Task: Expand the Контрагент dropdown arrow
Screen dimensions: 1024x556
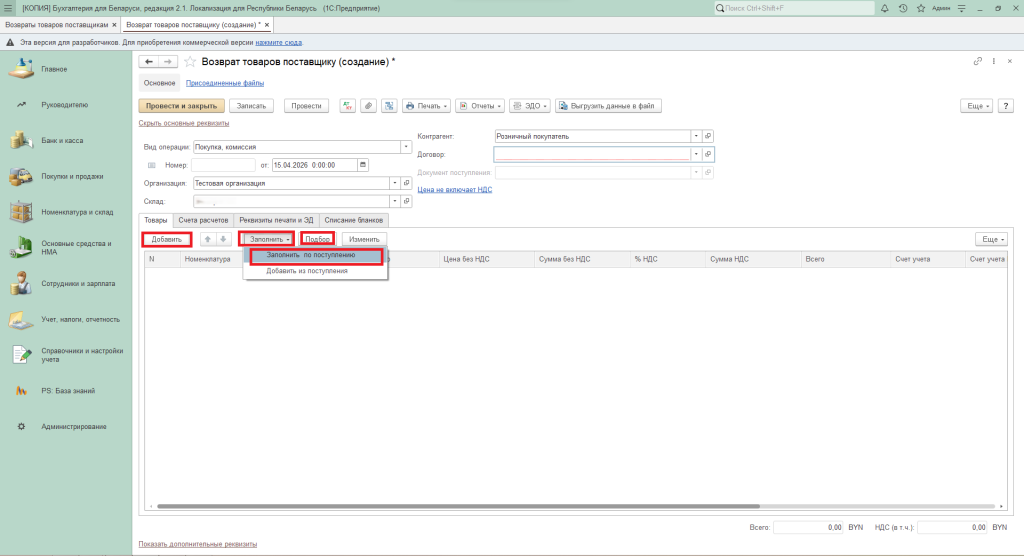Action: [x=695, y=136]
